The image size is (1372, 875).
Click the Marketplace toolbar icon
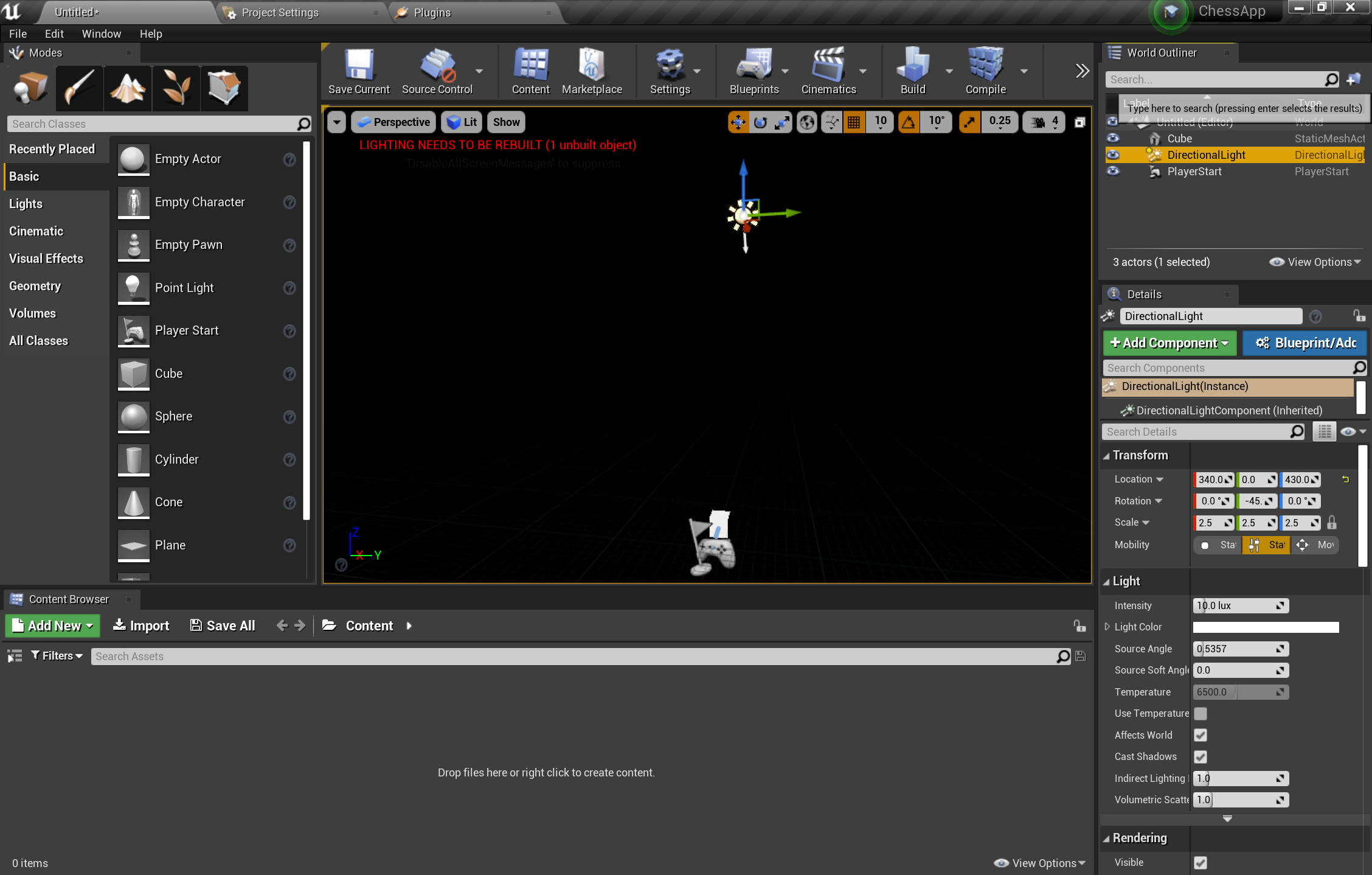pos(592,74)
